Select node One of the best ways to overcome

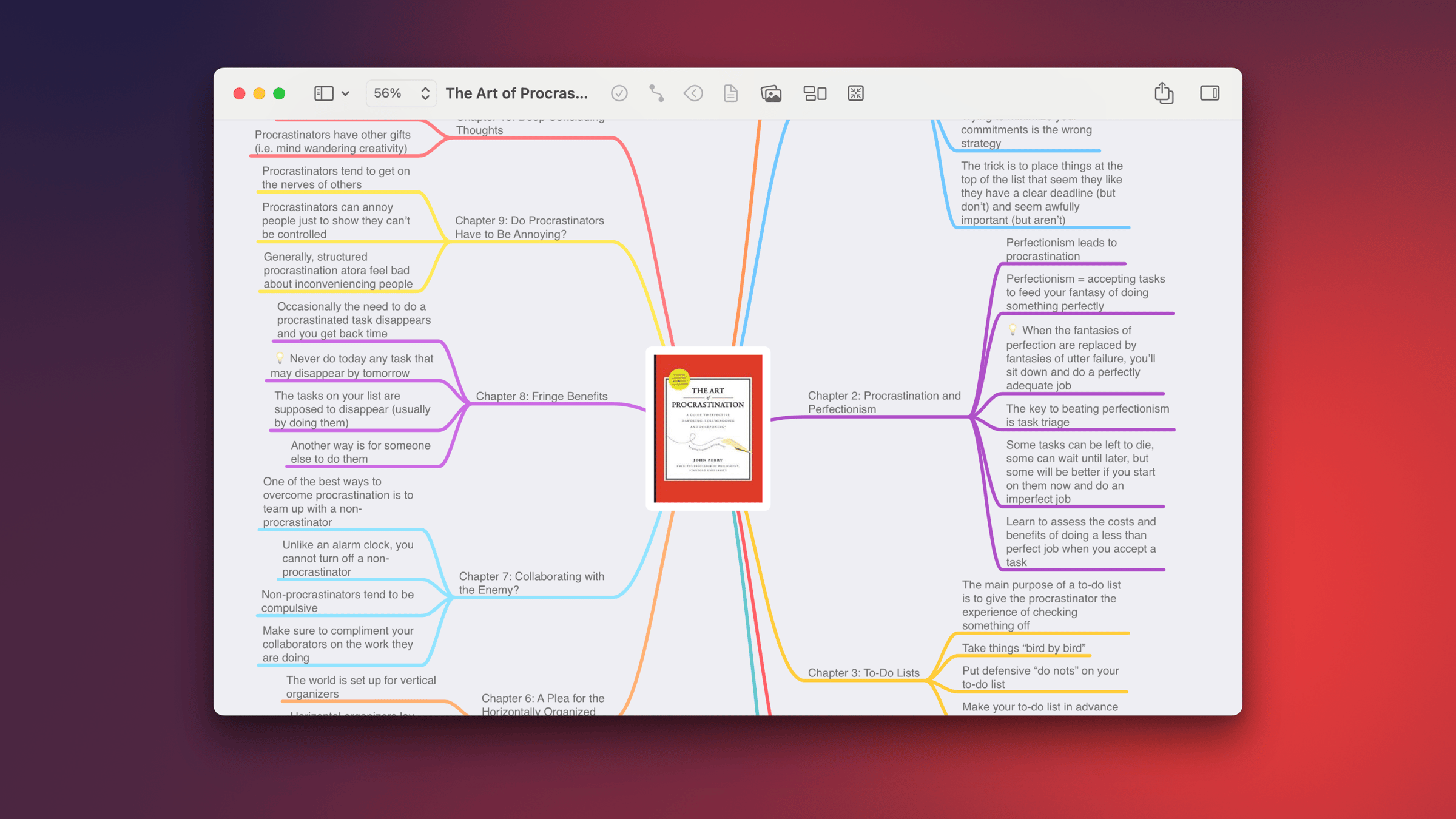338,502
